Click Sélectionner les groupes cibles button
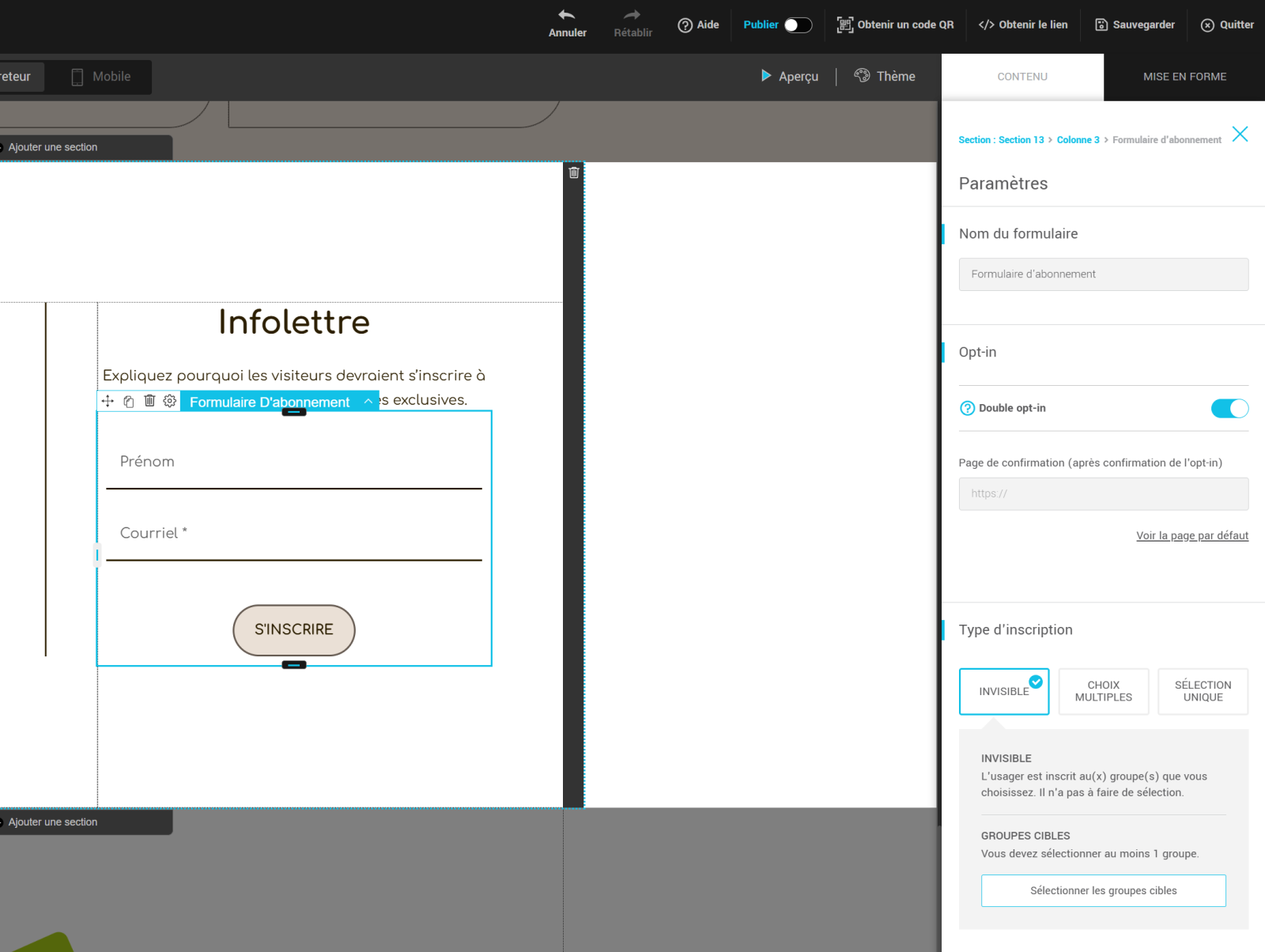Viewport: 1265px width, 952px height. coord(1103,890)
